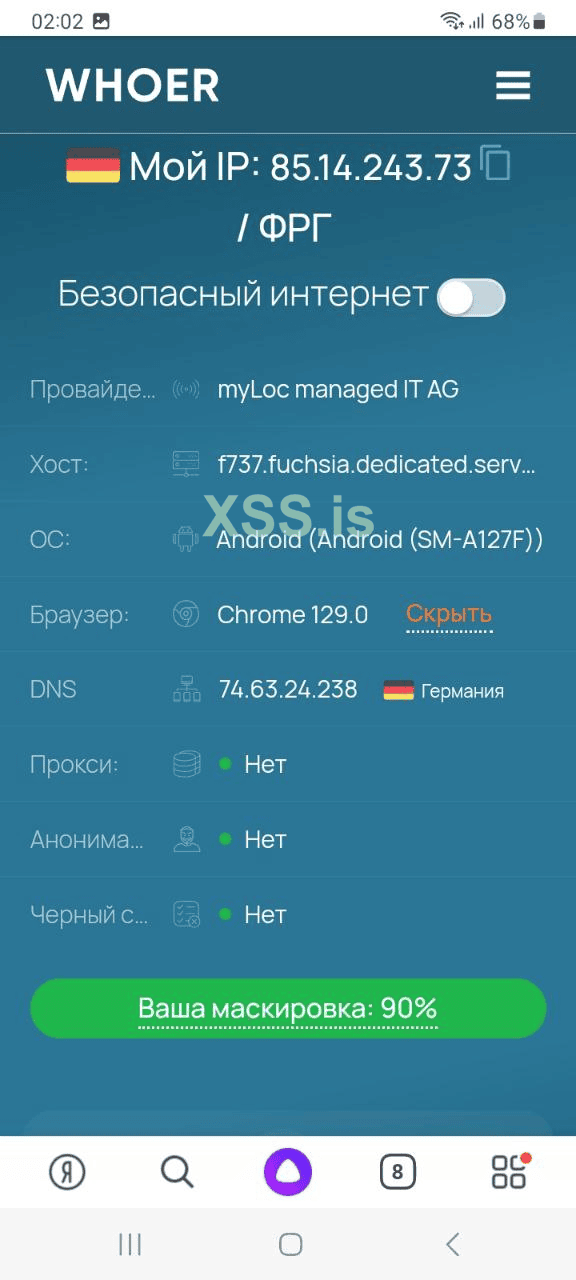
Task: Click the browser globe icon
Action: [185, 614]
